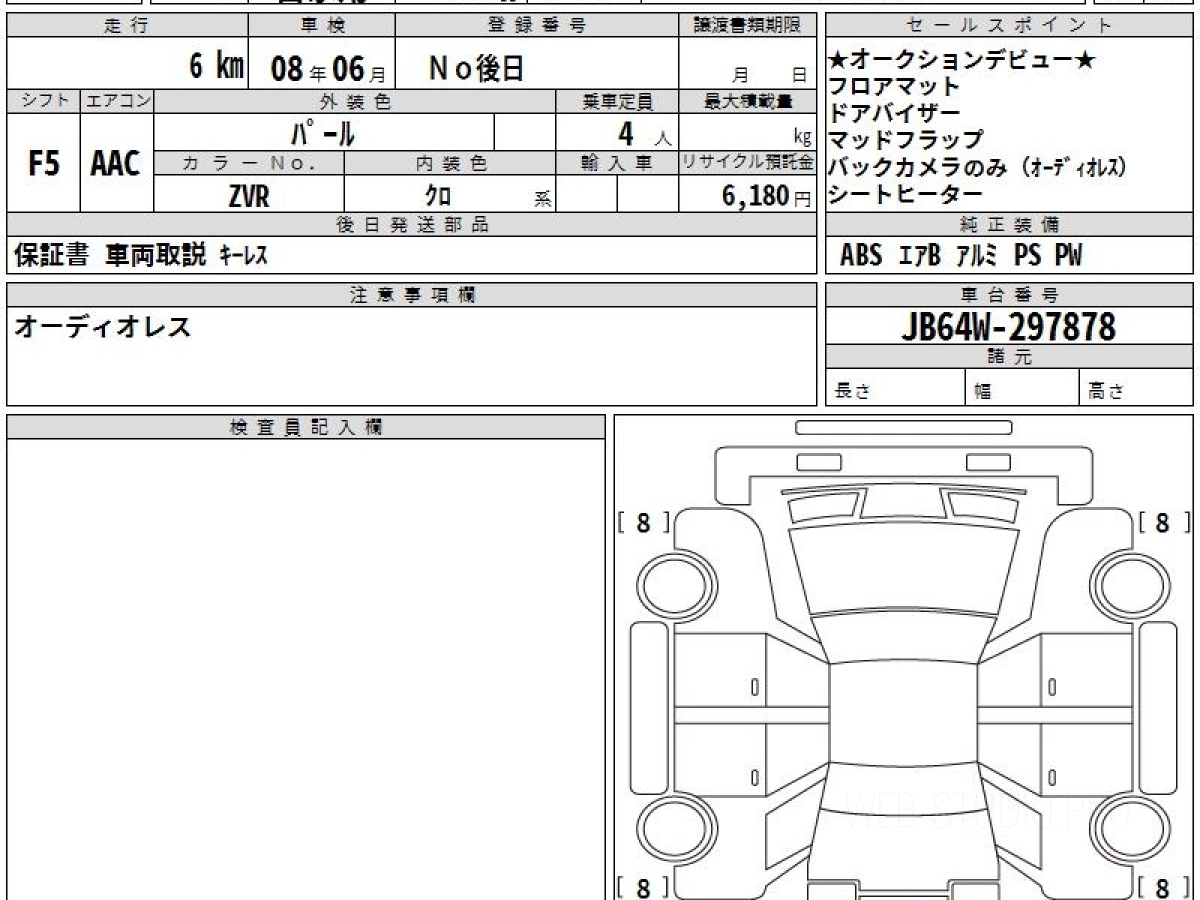Select "車両取説" in later-shipped parts

click(155, 256)
